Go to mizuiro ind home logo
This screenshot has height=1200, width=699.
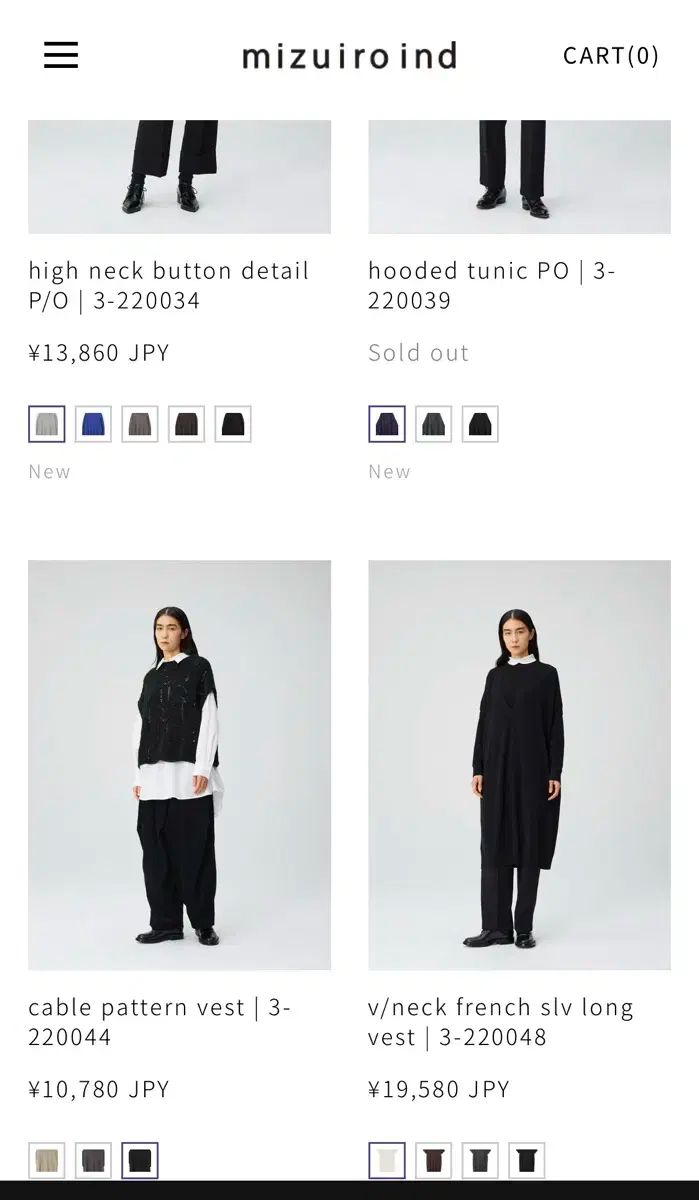coord(349,56)
